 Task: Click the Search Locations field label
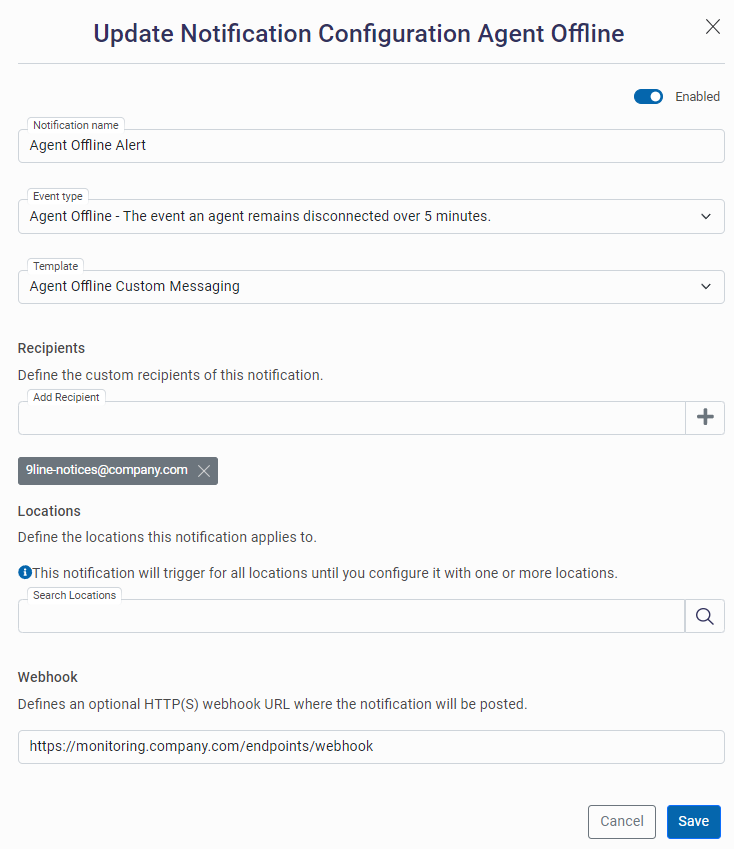(74, 595)
